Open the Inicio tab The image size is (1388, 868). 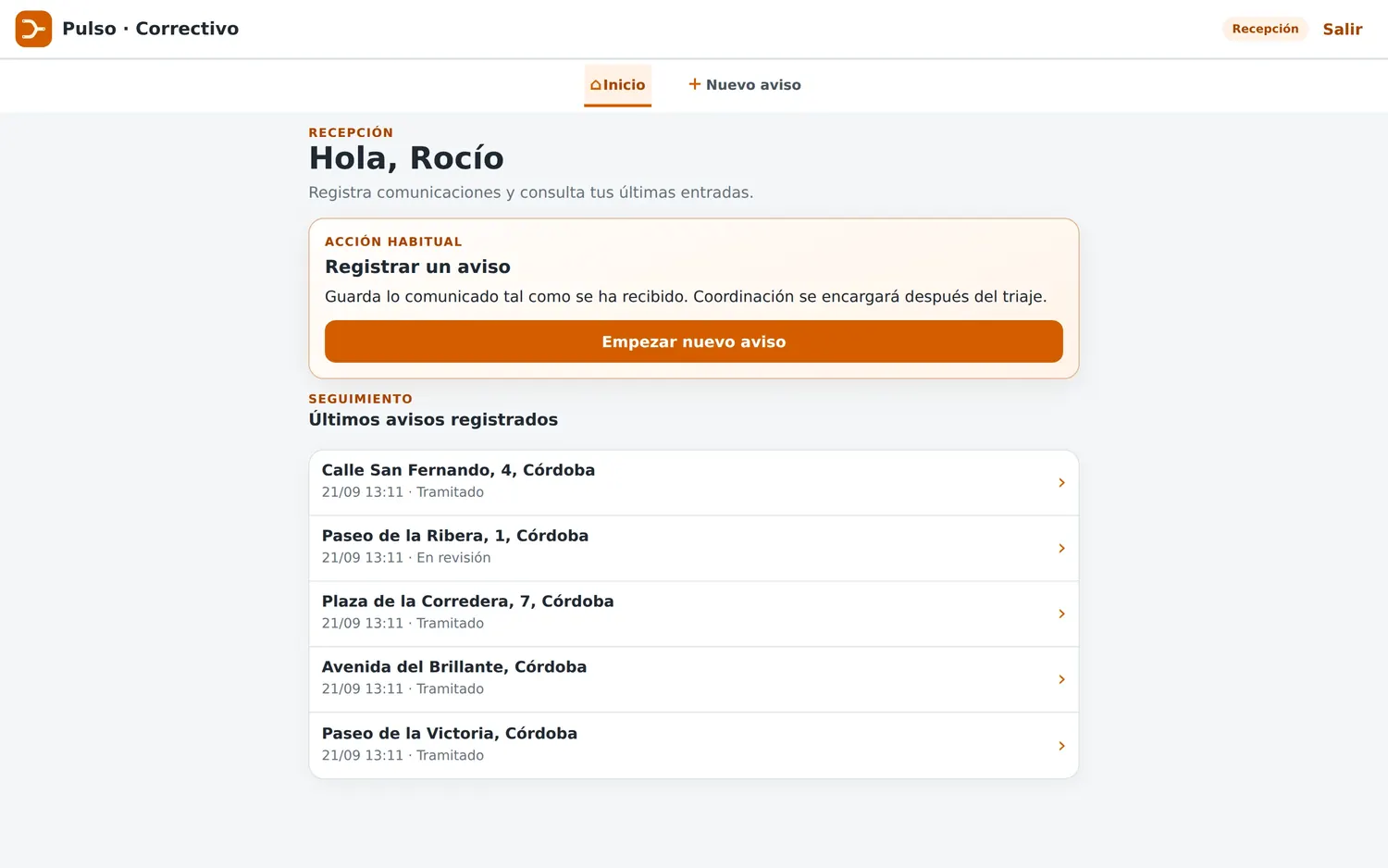(x=618, y=85)
